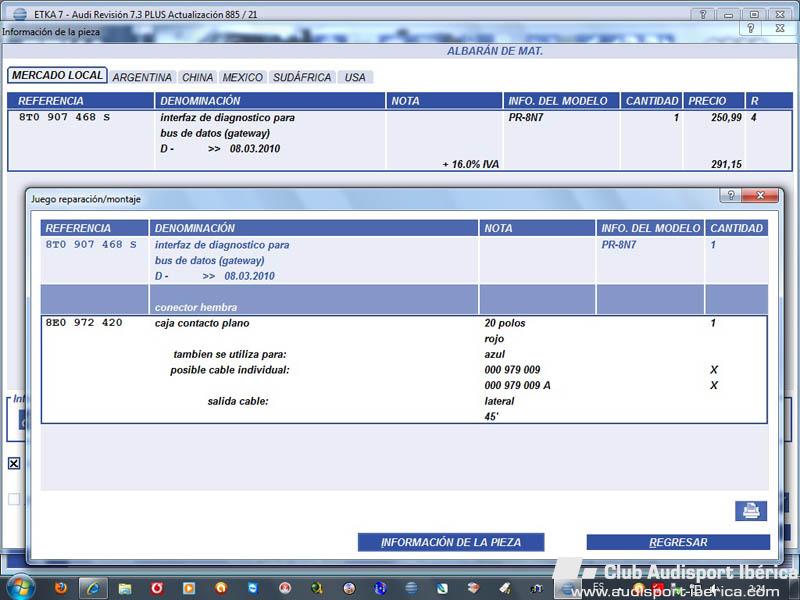
Task: Click 'posible cable individual:' label
Action: point(230,370)
